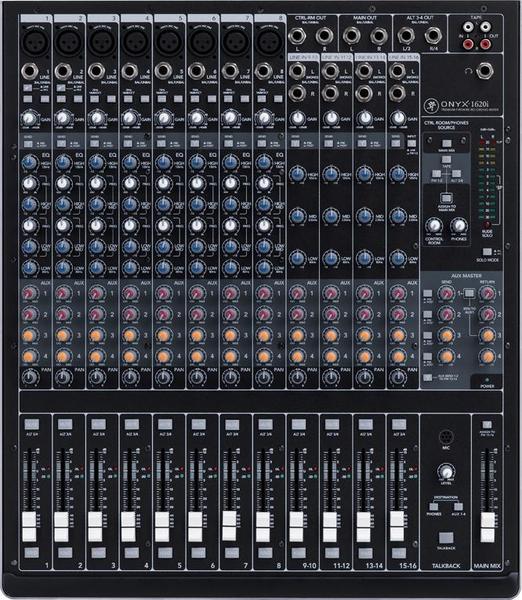Click the Main Mix fader cap
Viewport: 522px width, 600px height.
point(487,527)
